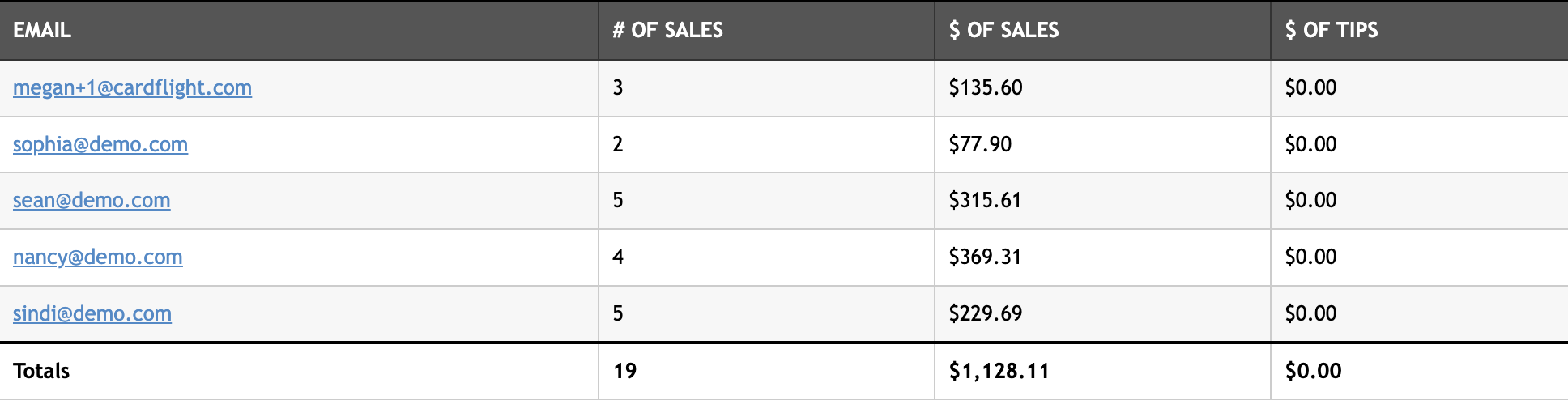Open the nancy@demo.com email link
Screen dimensions: 1568x400
[x=98, y=257]
